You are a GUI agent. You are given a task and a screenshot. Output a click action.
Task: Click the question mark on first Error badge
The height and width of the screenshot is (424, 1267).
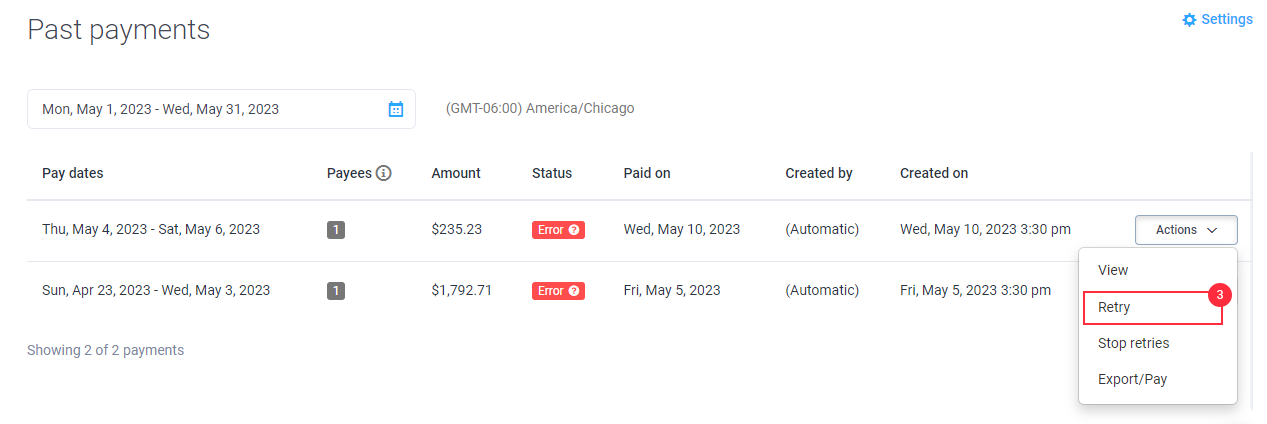(x=574, y=230)
